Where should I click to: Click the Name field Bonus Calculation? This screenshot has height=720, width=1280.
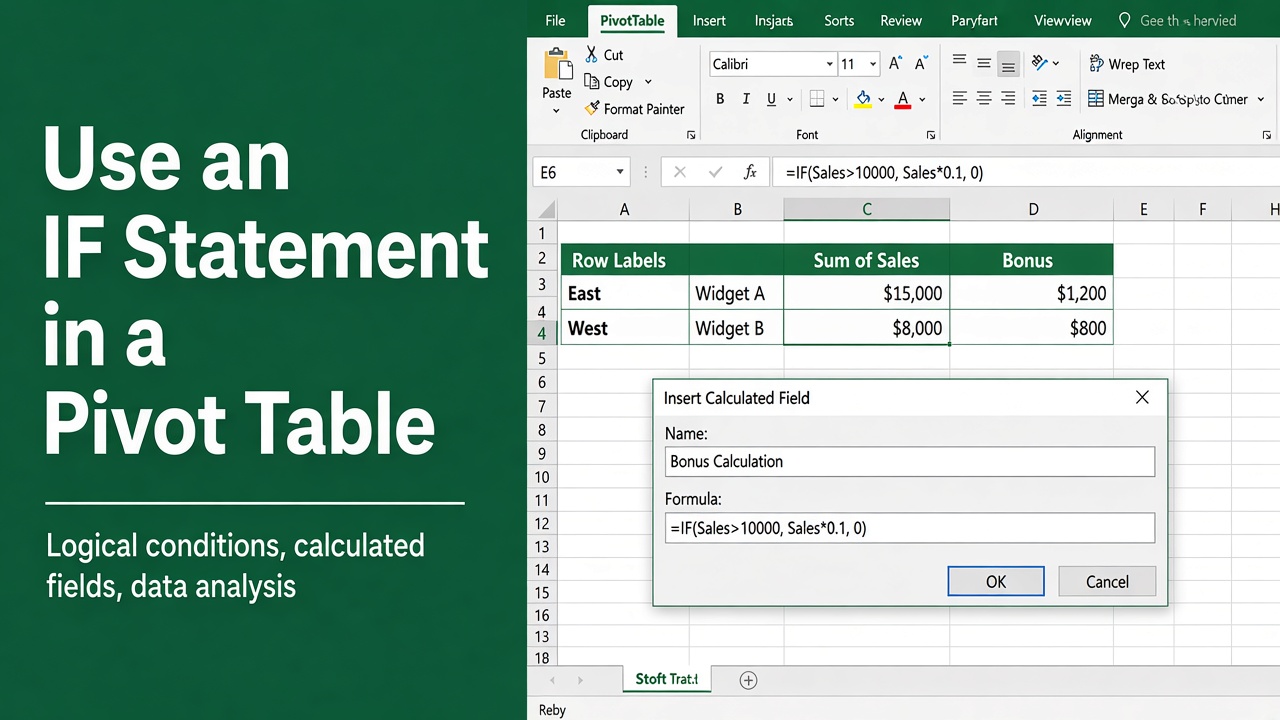910,461
